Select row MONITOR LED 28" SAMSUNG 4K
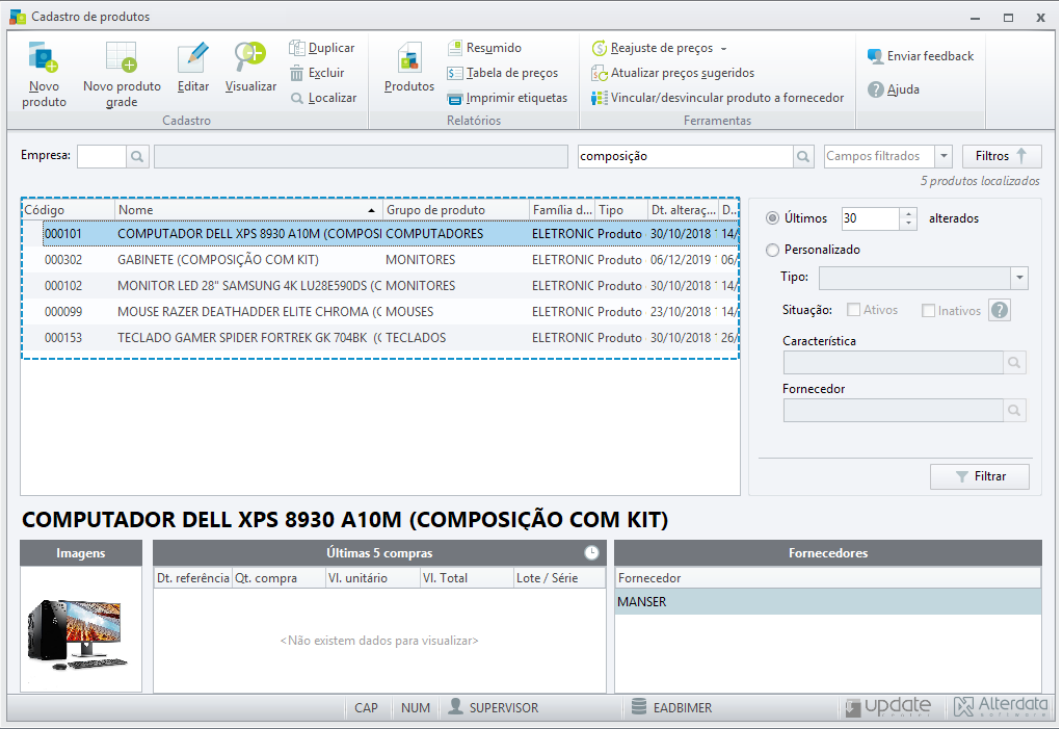 coord(381,286)
